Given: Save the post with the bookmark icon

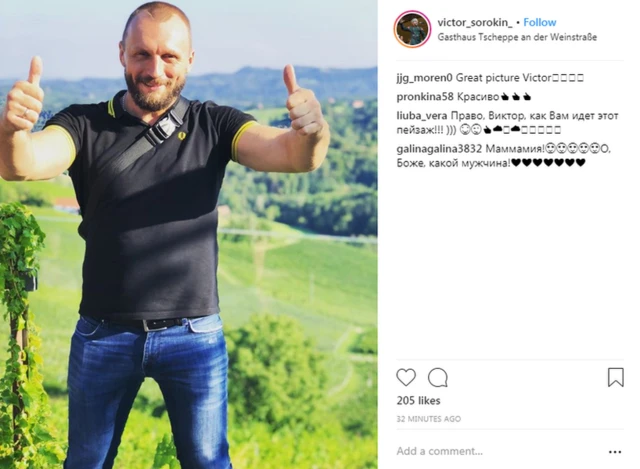Looking at the screenshot, I should pyautogui.click(x=616, y=377).
